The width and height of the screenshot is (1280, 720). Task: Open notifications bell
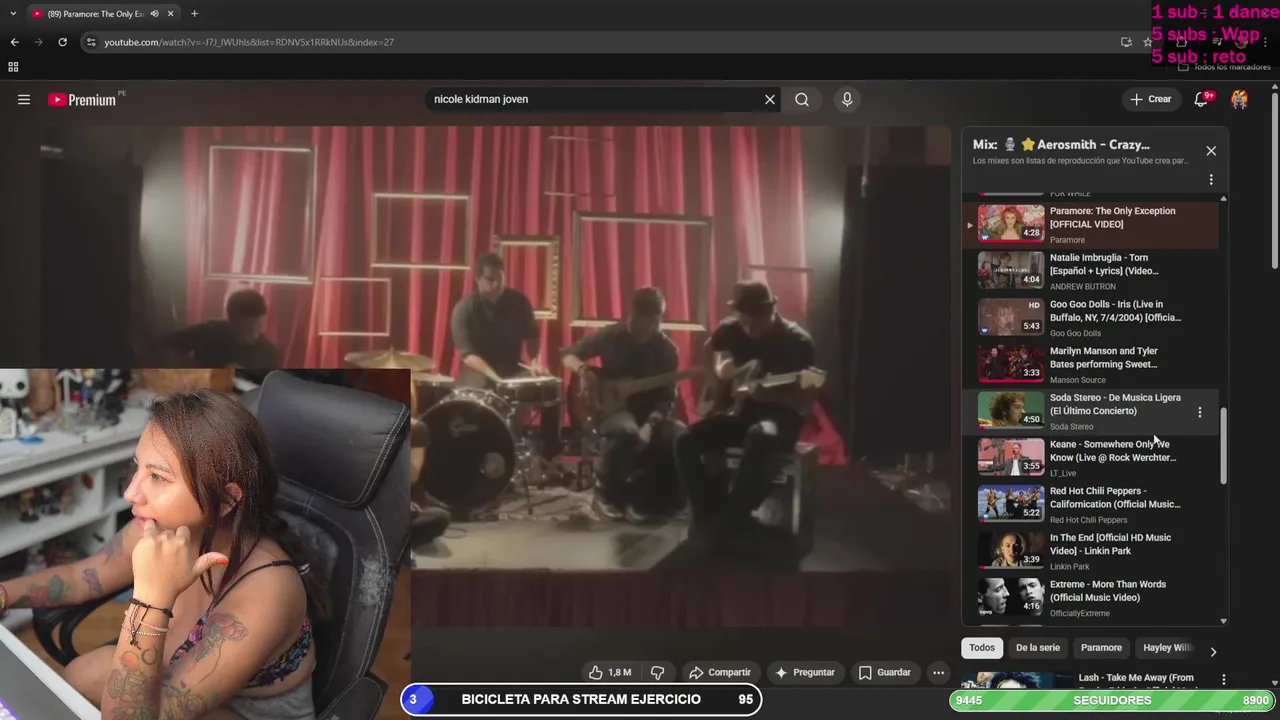pos(1202,100)
